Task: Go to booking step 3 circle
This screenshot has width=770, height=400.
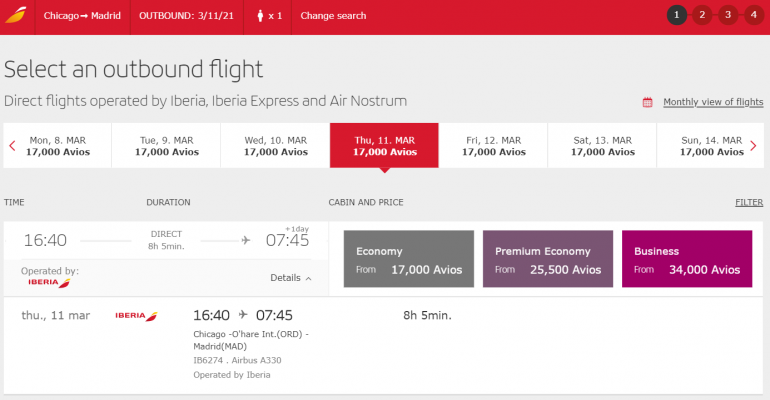Action: point(728,15)
